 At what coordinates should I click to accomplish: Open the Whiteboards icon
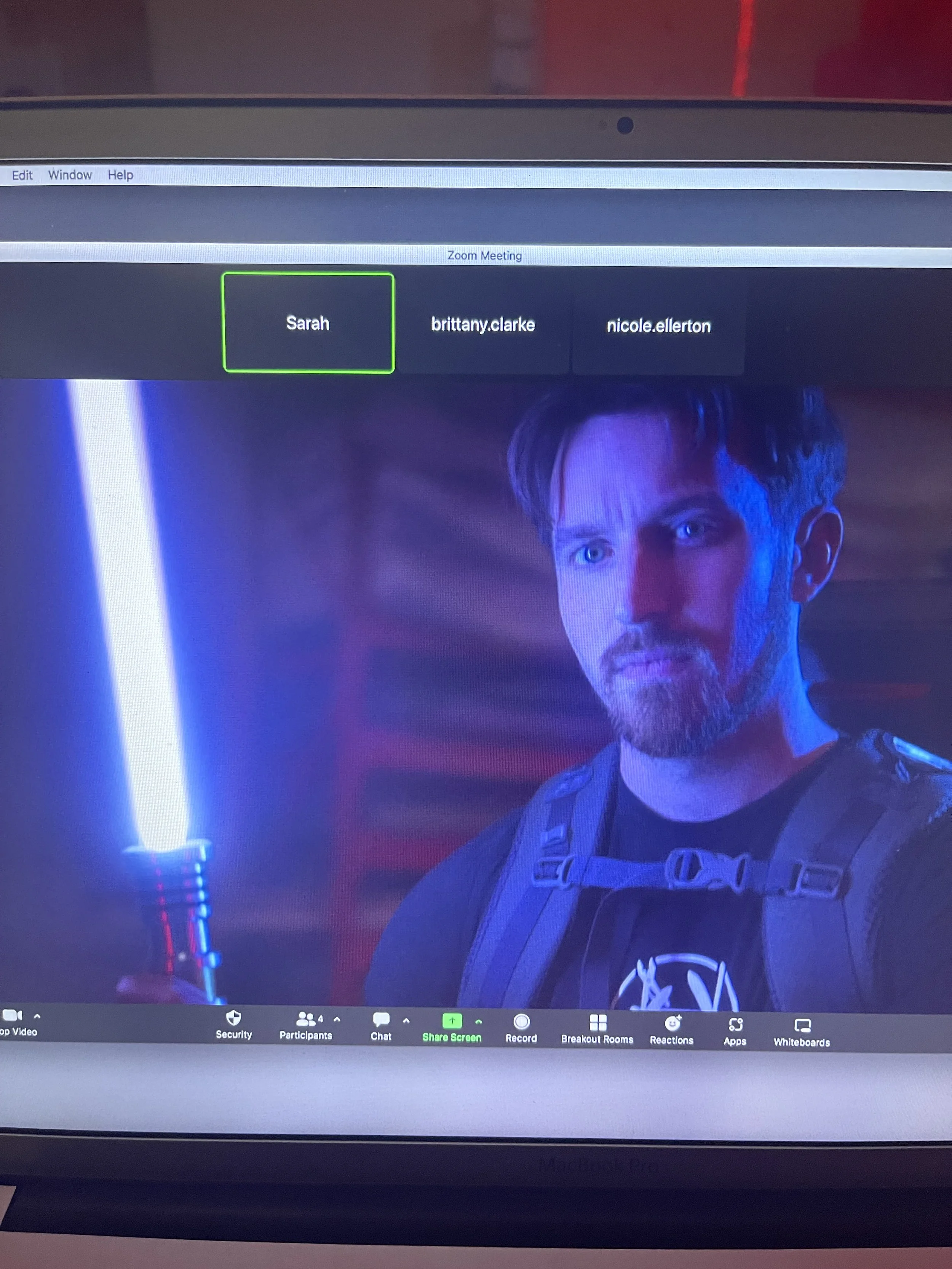tap(802, 1025)
